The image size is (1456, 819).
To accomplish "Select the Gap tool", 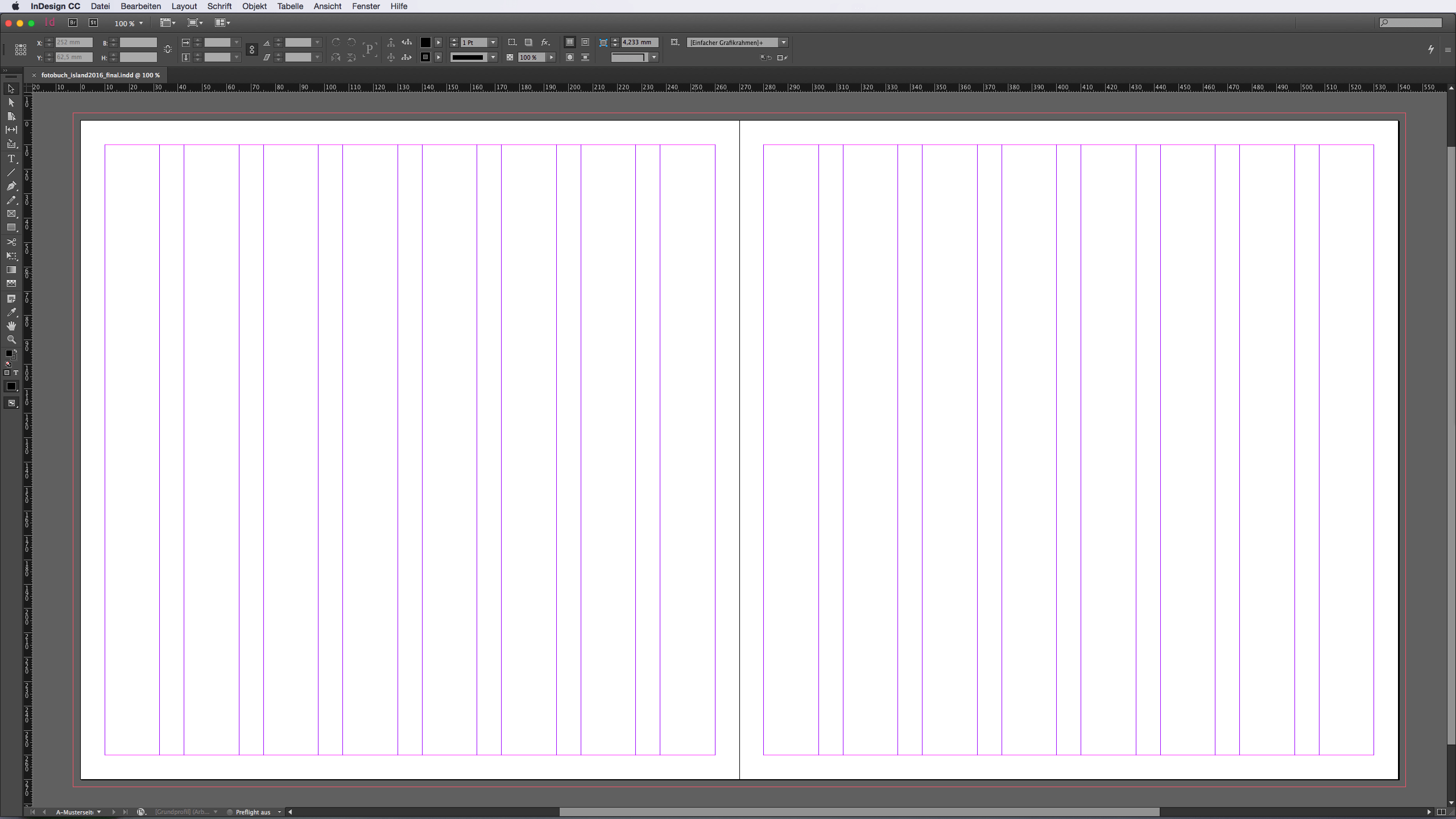I will pyautogui.click(x=11, y=130).
